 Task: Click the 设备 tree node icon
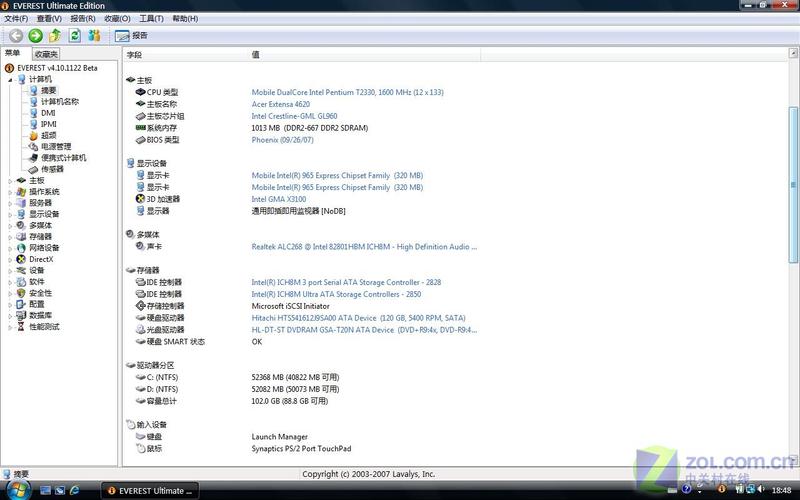(21, 270)
